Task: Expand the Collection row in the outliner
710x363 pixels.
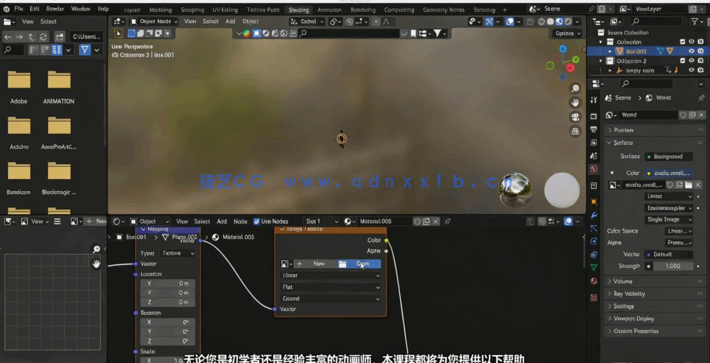Action: (601, 42)
